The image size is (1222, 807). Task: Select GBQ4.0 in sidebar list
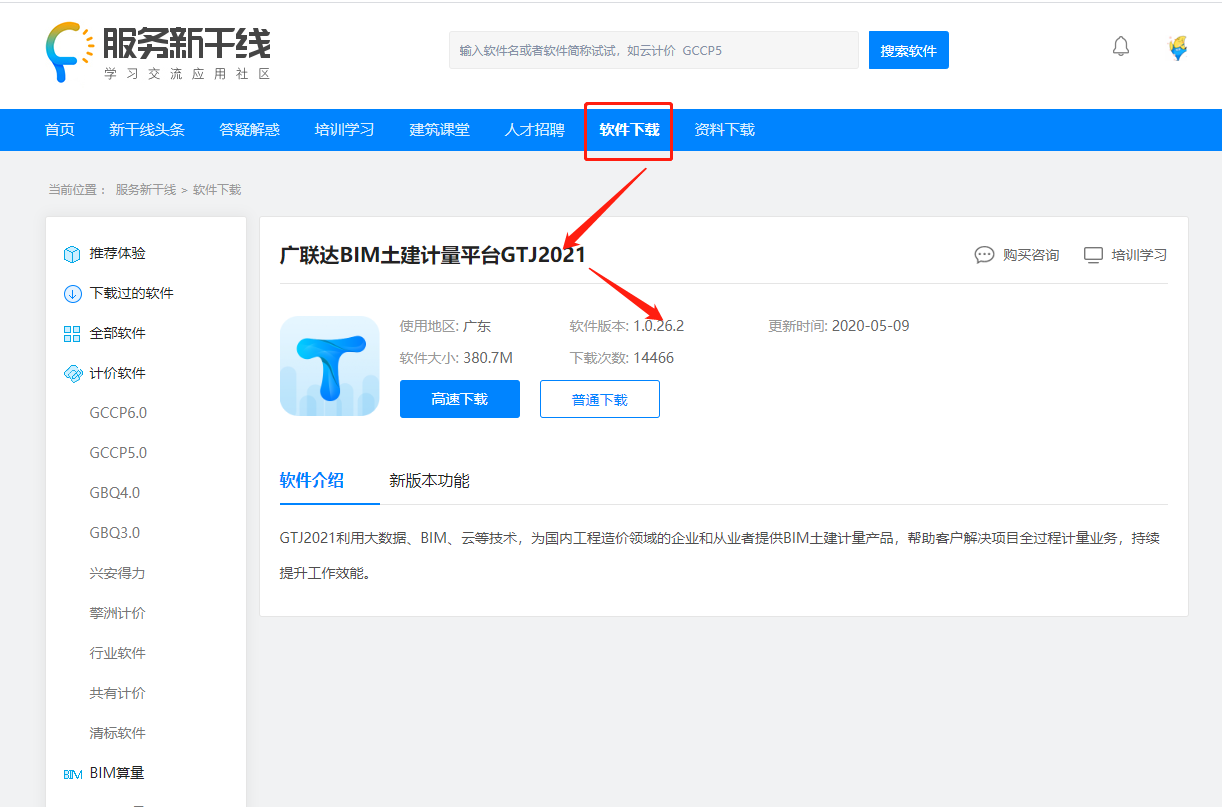[x=115, y=493]
